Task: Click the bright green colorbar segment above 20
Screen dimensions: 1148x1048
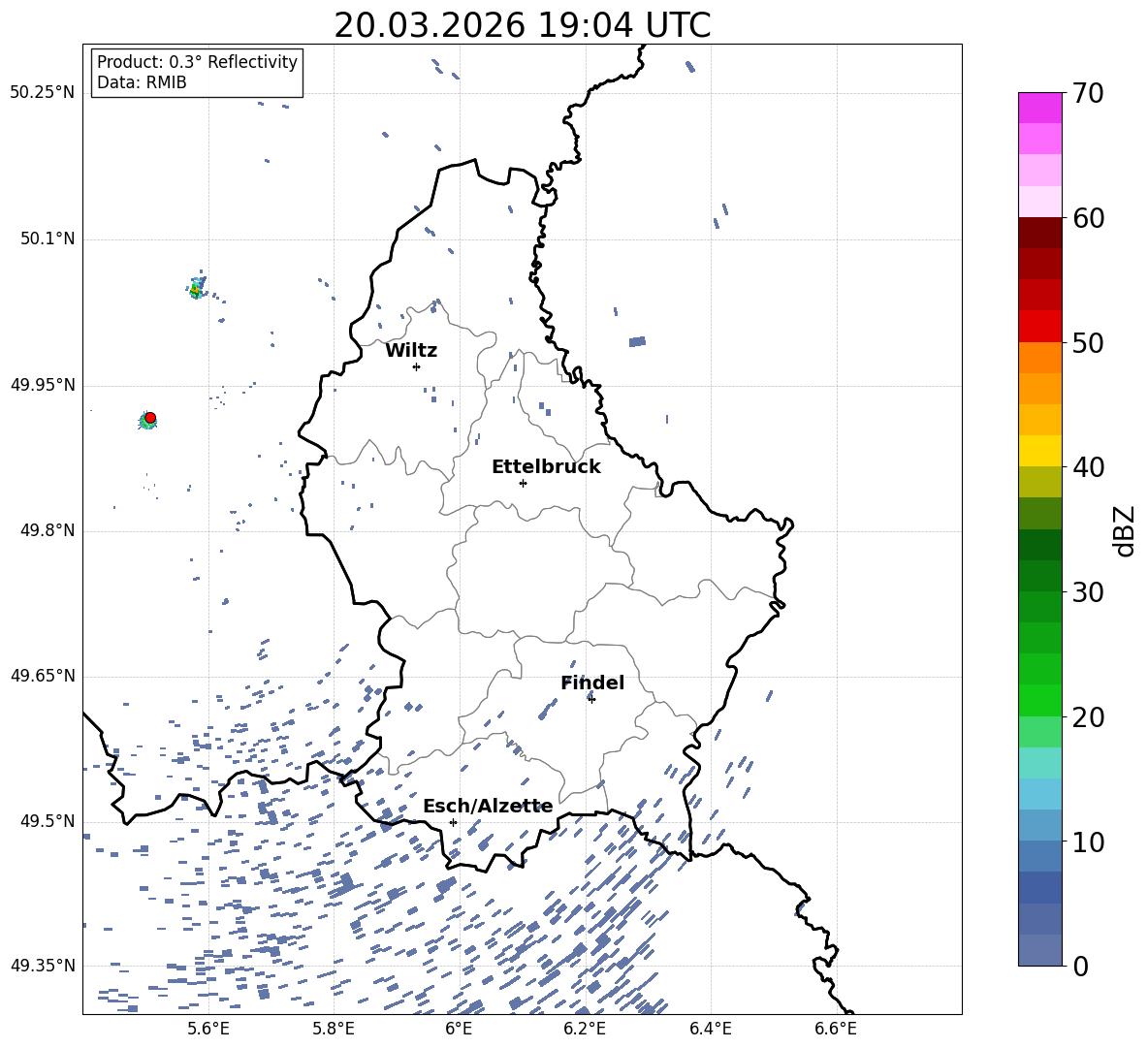Action: (1039, 701)
